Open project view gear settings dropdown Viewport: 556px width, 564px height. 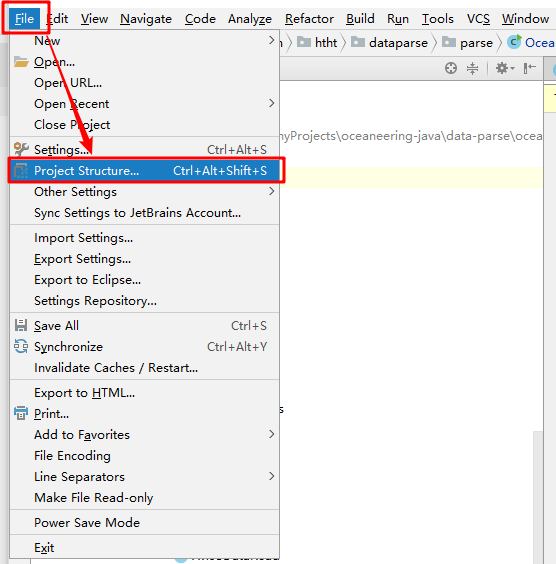(505, 68)
